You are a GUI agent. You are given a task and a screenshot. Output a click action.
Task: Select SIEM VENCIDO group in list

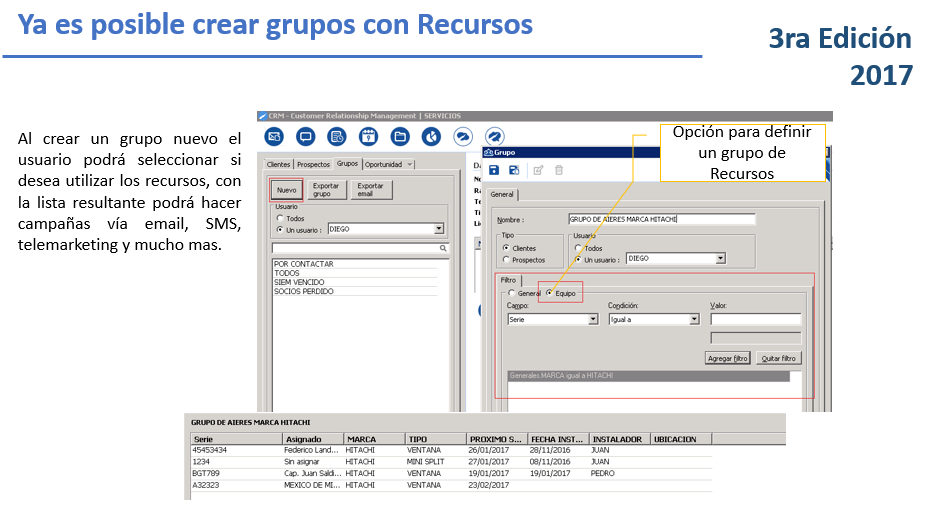(355, 282)
